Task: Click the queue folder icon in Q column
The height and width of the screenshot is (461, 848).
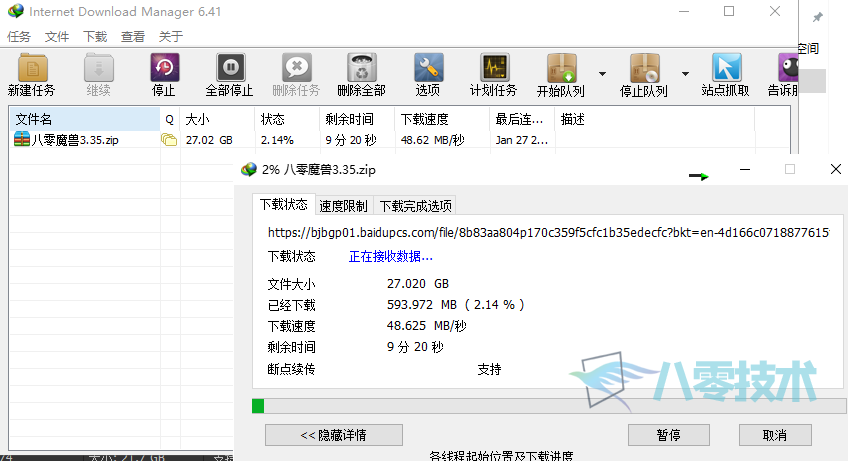Action: click(x=169, y=140)
